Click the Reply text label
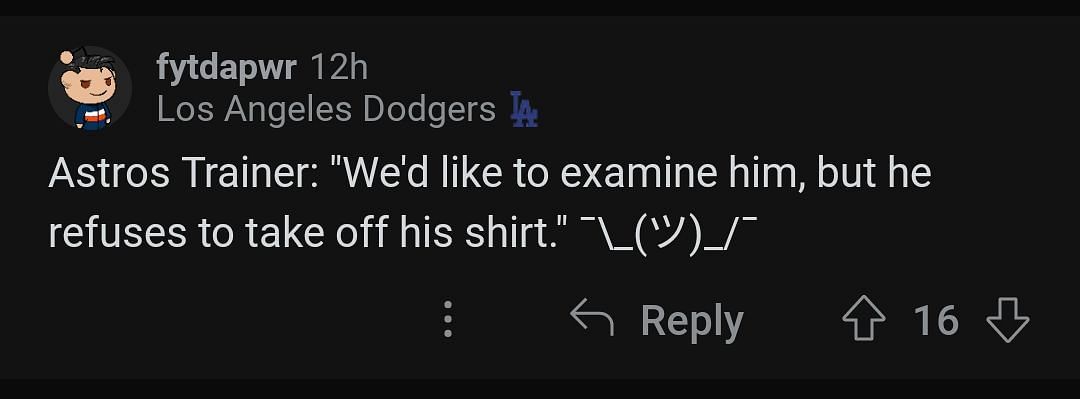1080x399 pixels. (692, 321)
